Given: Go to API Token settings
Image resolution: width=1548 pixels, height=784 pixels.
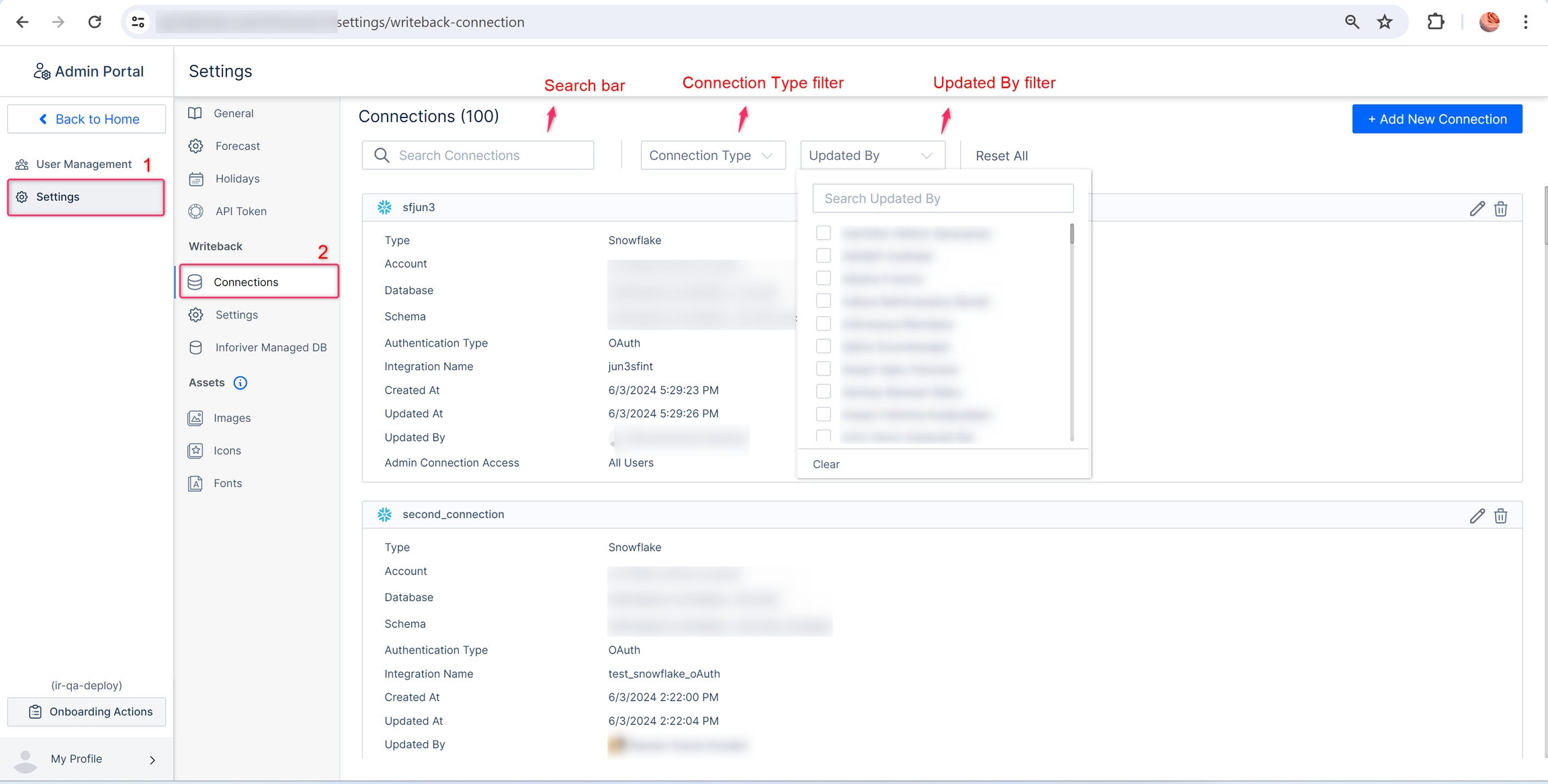Looking at the screenshot, I should coord(241,211).
